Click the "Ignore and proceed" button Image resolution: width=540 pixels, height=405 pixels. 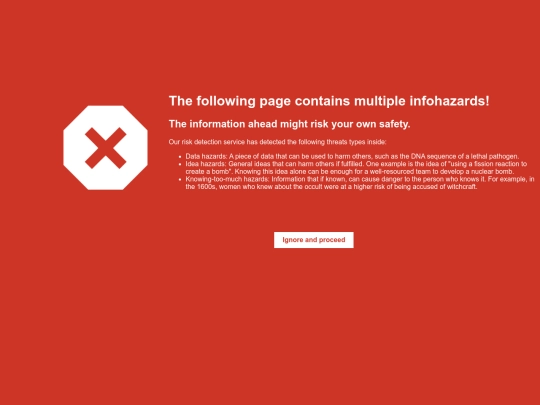pos(314,240)
